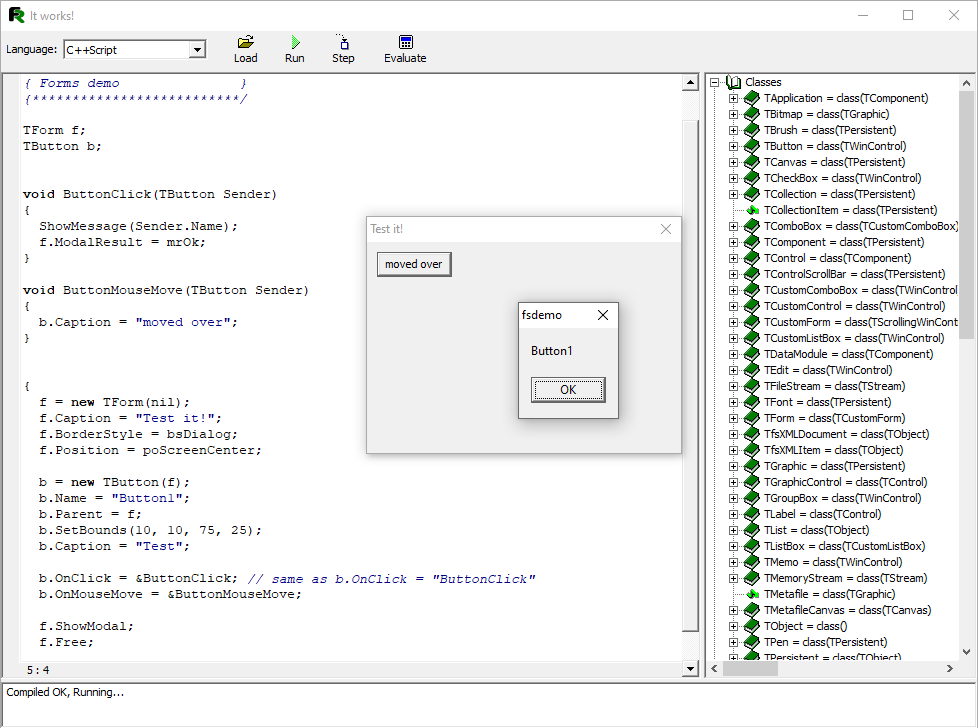Click the Classes root books icon
Image resolution: width=978 pixels, height=728 pixels.
point(733,82)
